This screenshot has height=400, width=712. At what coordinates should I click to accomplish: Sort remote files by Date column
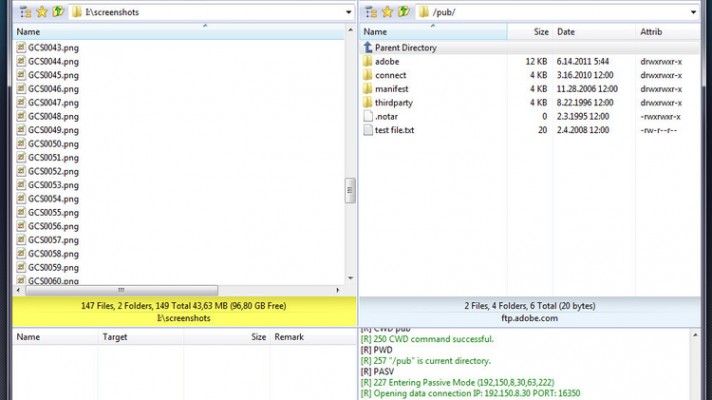[594, 32]
